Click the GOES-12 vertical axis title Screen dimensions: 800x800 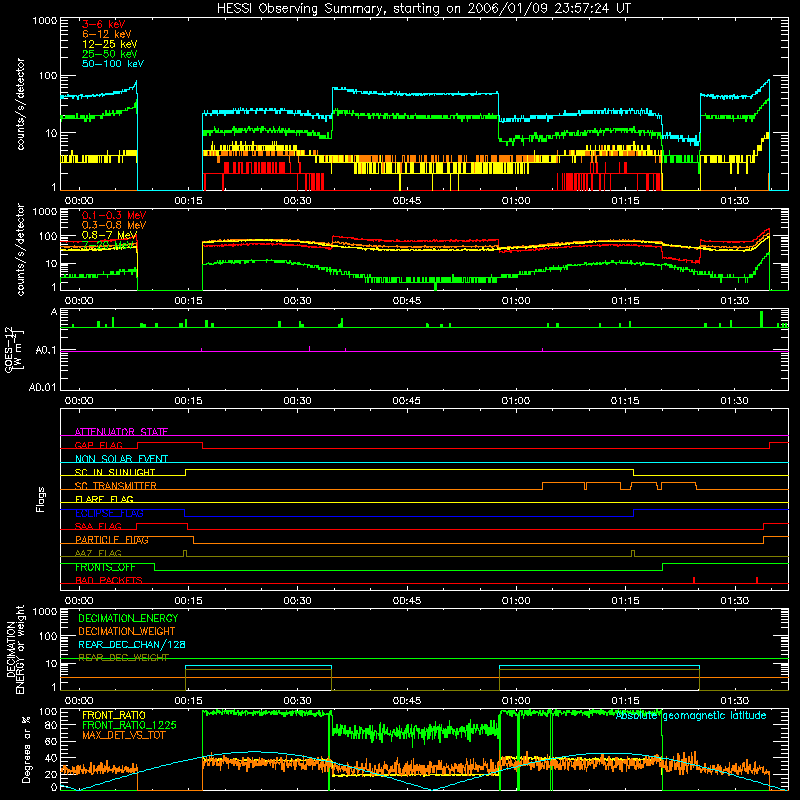pyautogui.click(x=14, y=350)
